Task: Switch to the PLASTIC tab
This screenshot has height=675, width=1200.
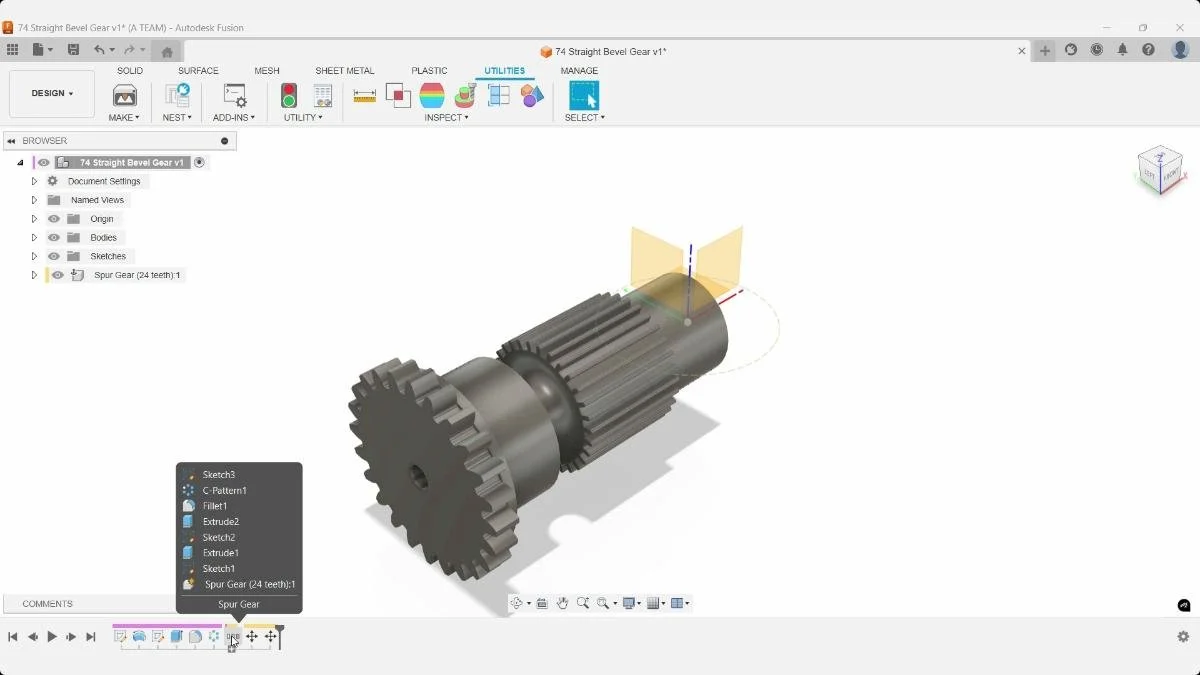Action: click(429, 71)
